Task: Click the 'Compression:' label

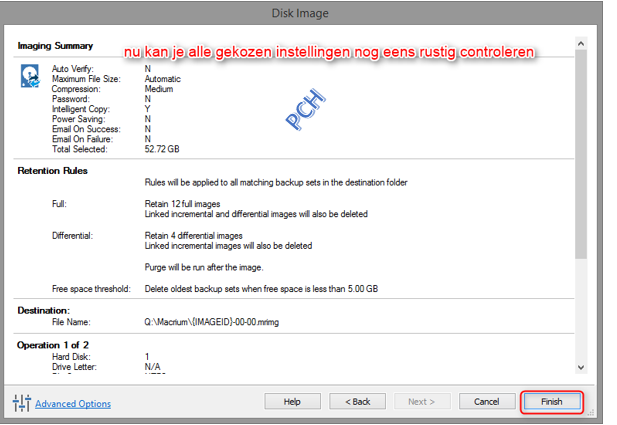Action: point(76,89)
